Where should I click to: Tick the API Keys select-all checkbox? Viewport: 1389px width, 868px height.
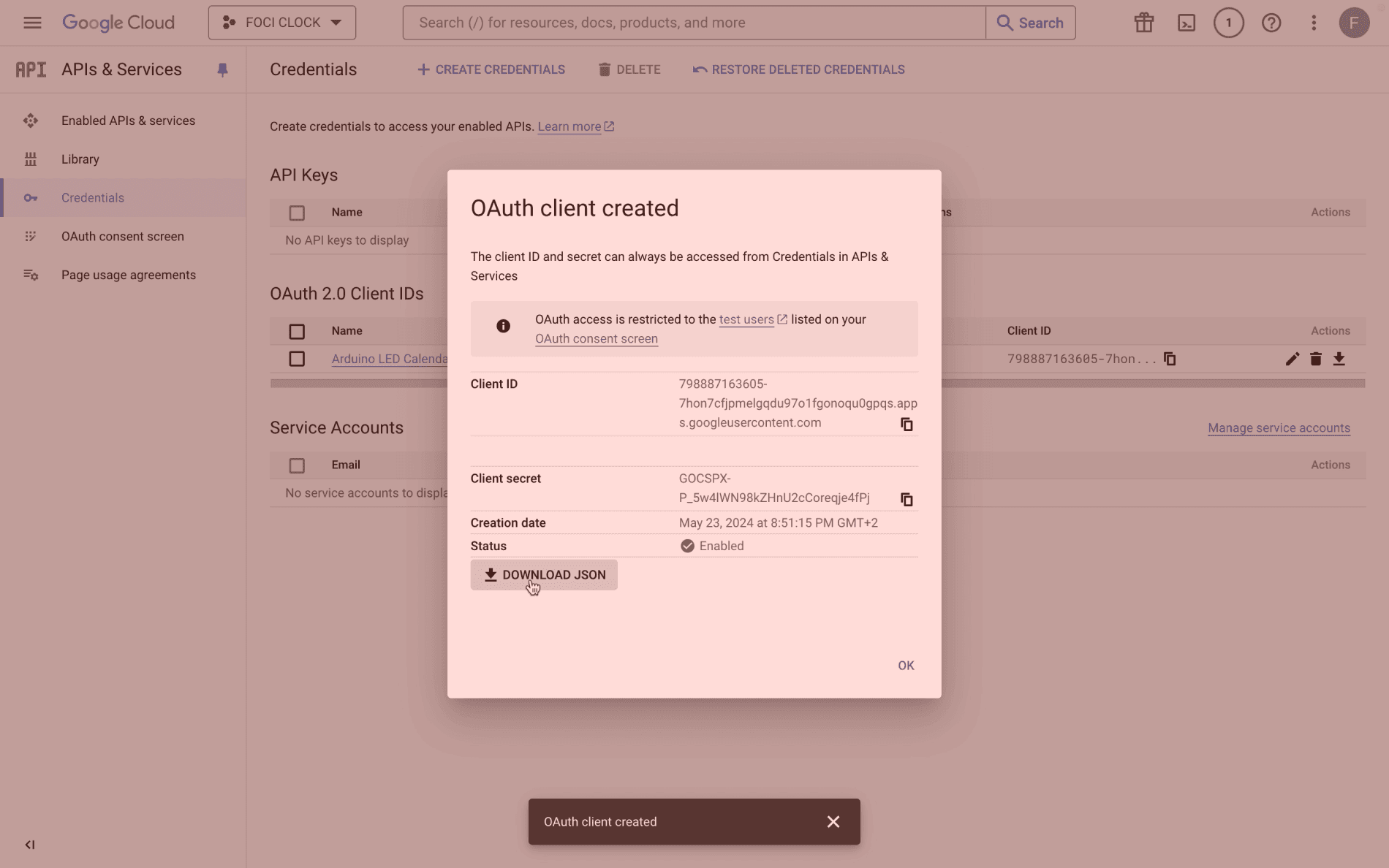click(x=297, y=213)
